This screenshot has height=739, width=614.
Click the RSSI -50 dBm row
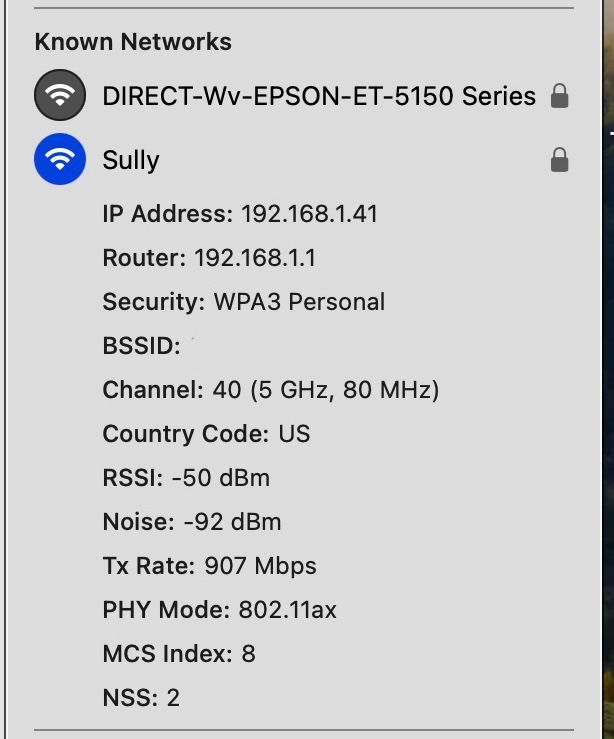[x=186, y=478]
